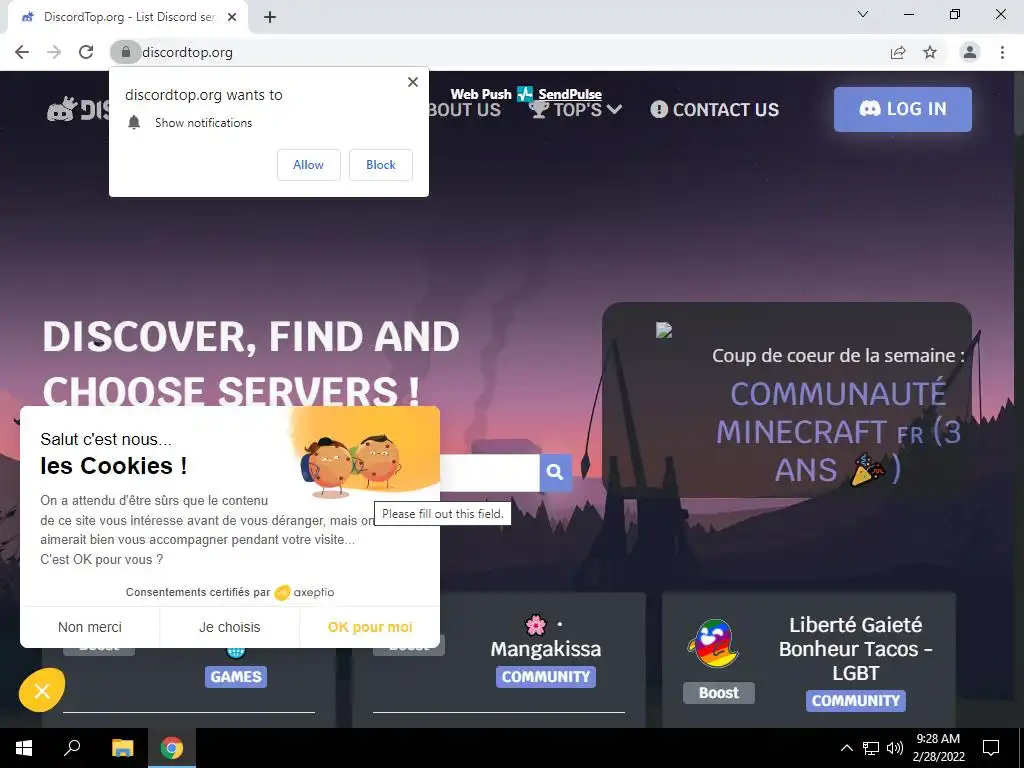This screenshot has width=1024, height=768.
Task: Accept cookies with OK pour moi
Action: 370,627
